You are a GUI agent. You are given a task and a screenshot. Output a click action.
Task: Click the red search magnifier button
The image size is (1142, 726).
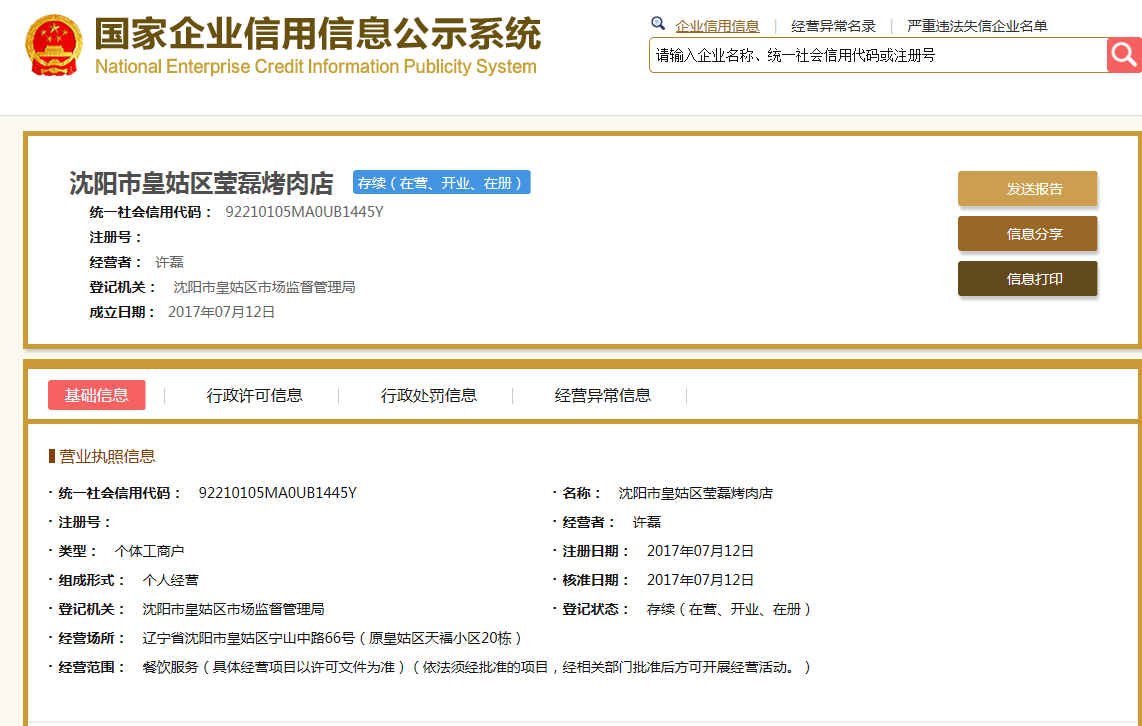(1124, 55)
